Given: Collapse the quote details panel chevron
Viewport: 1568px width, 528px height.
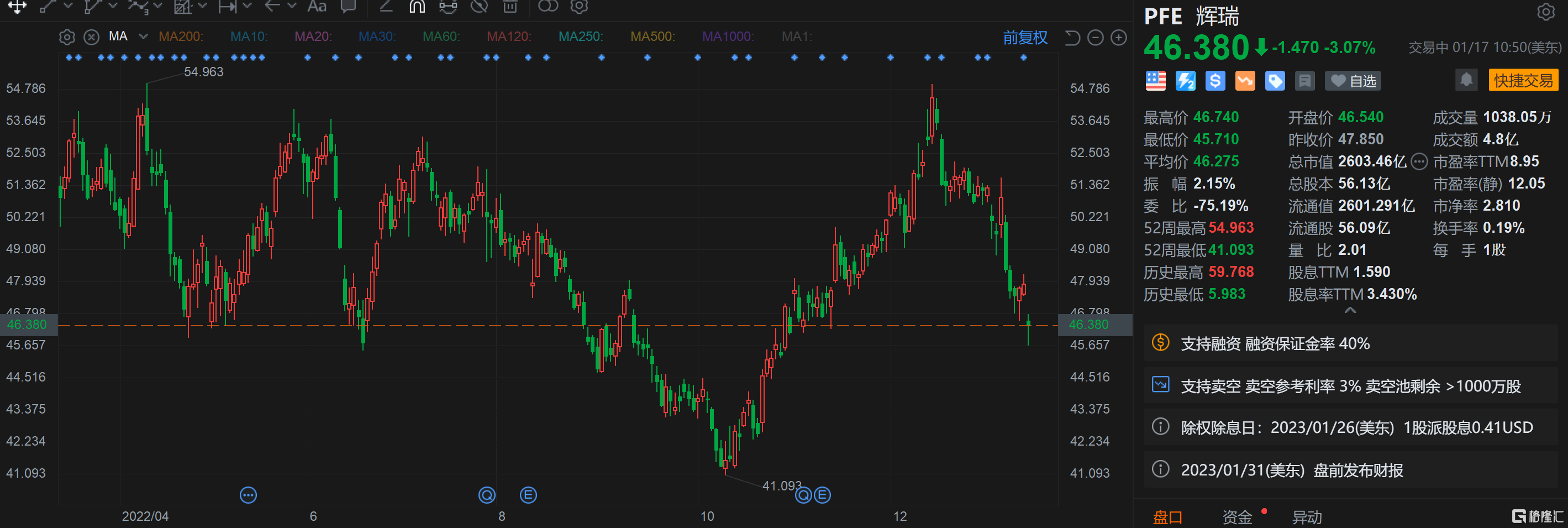Looking at the screenshot, I should pos(1349,311).
